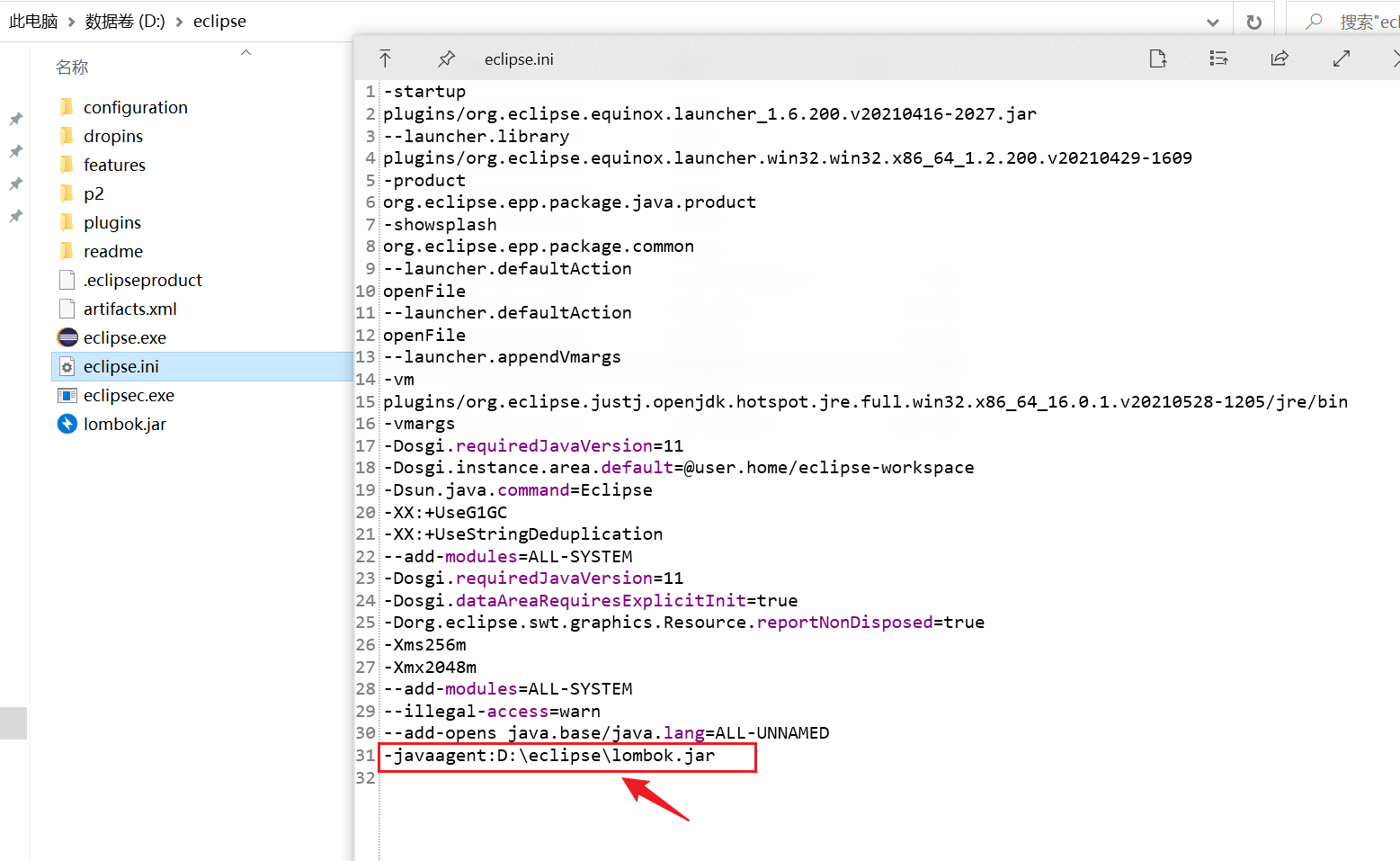
Task: Click the sort direction chevron above the name column
Action: (x=245, y=52)
